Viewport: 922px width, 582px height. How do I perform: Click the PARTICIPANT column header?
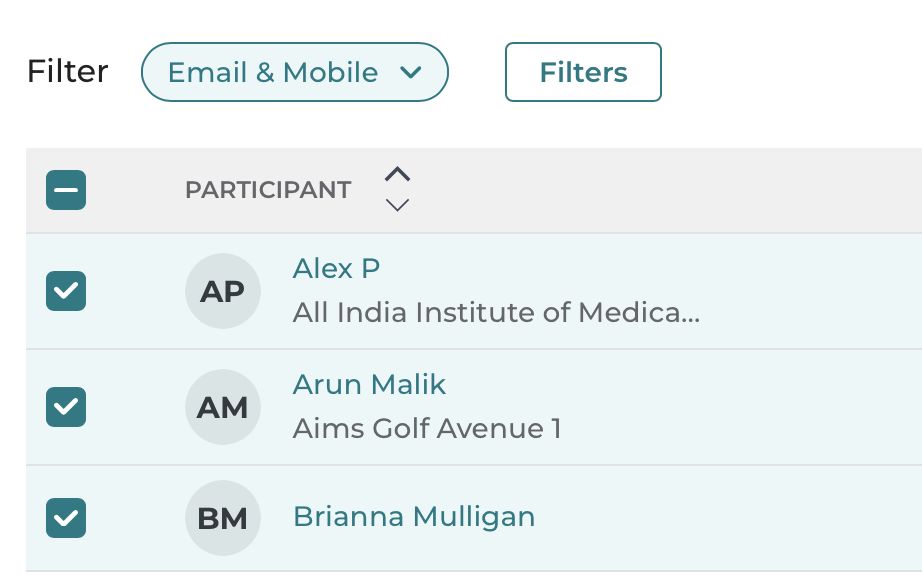click(x=268, y=190)
